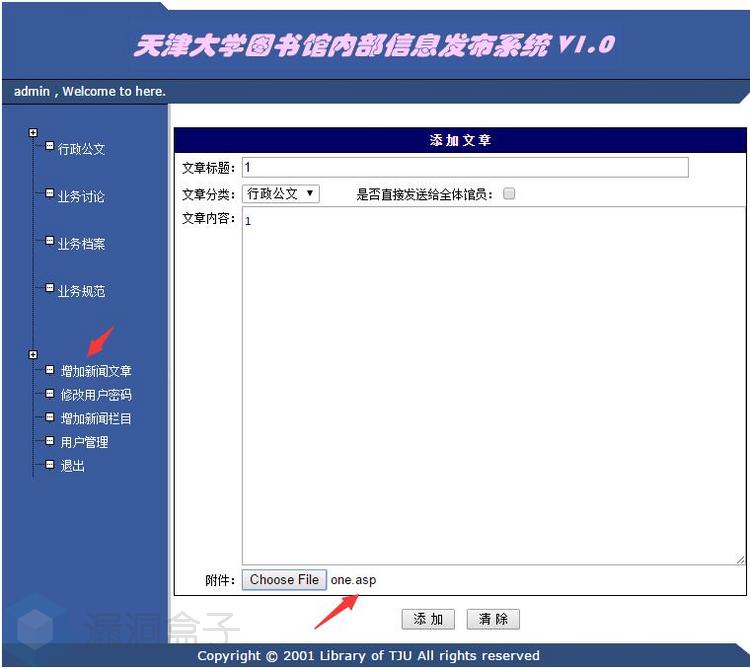The width and height of the screenshot is (750, 670).
Task: Open 业务讨论 category in sidebar
Action: tap(81, 197)
